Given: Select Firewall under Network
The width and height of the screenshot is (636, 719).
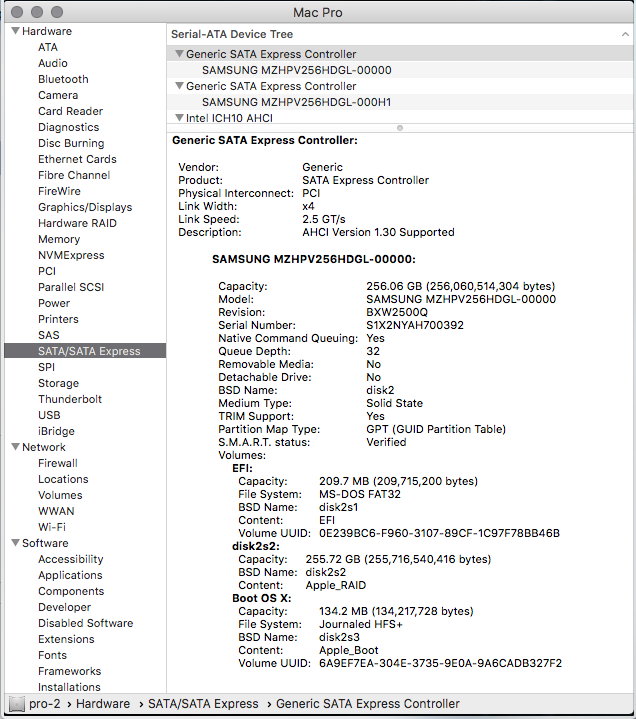Looking at the screenshot, I should (58, 463).
